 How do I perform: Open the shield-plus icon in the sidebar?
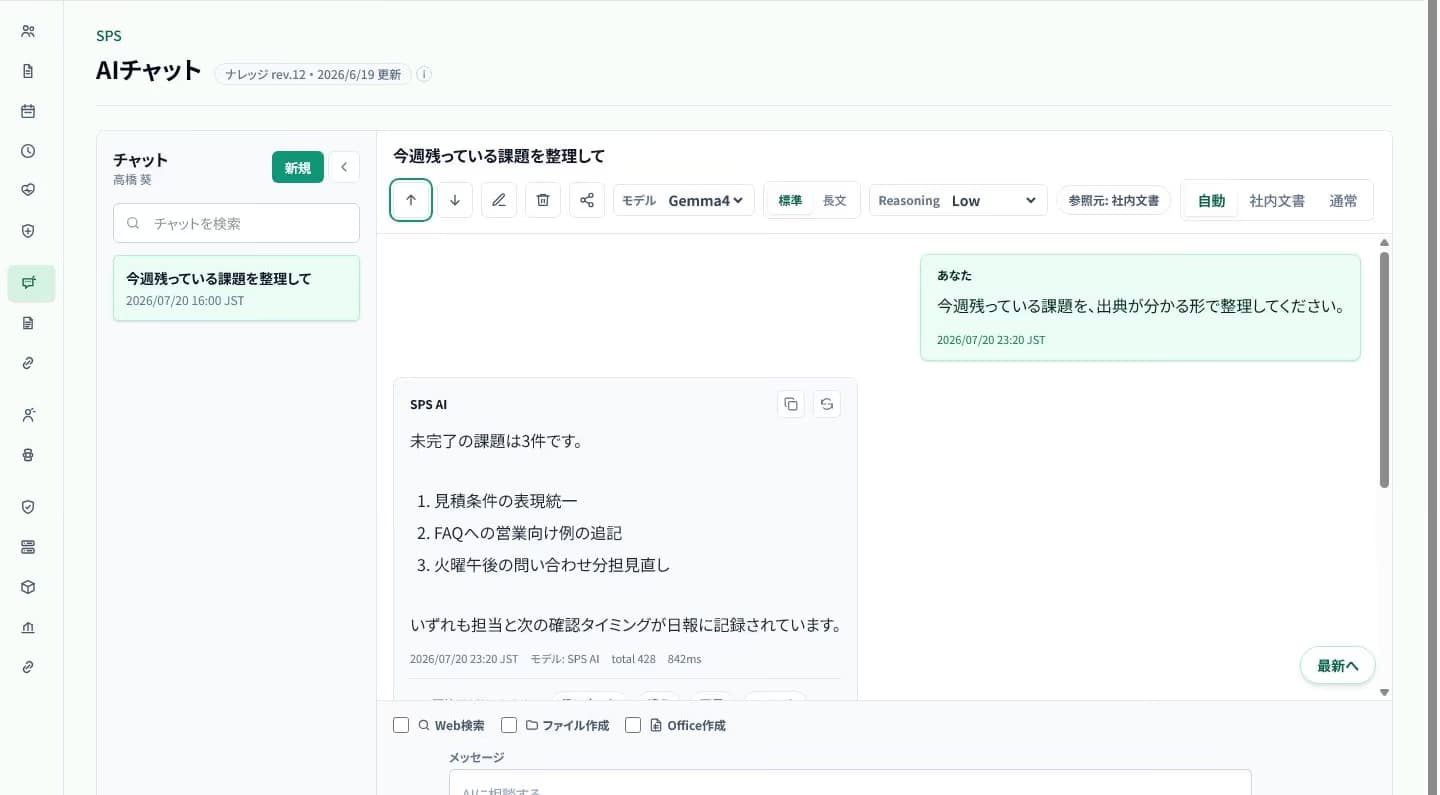tap(28, 230)
